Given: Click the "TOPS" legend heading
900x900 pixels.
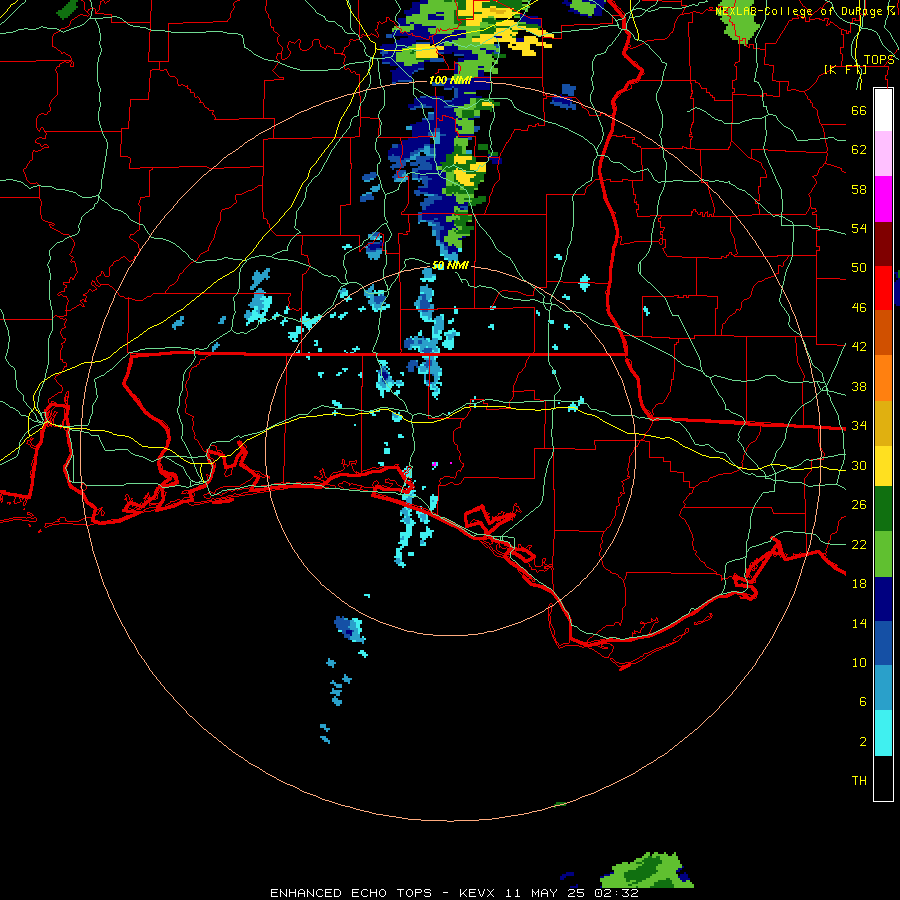Looking at the screenshot, I should (x=879, y=60).
